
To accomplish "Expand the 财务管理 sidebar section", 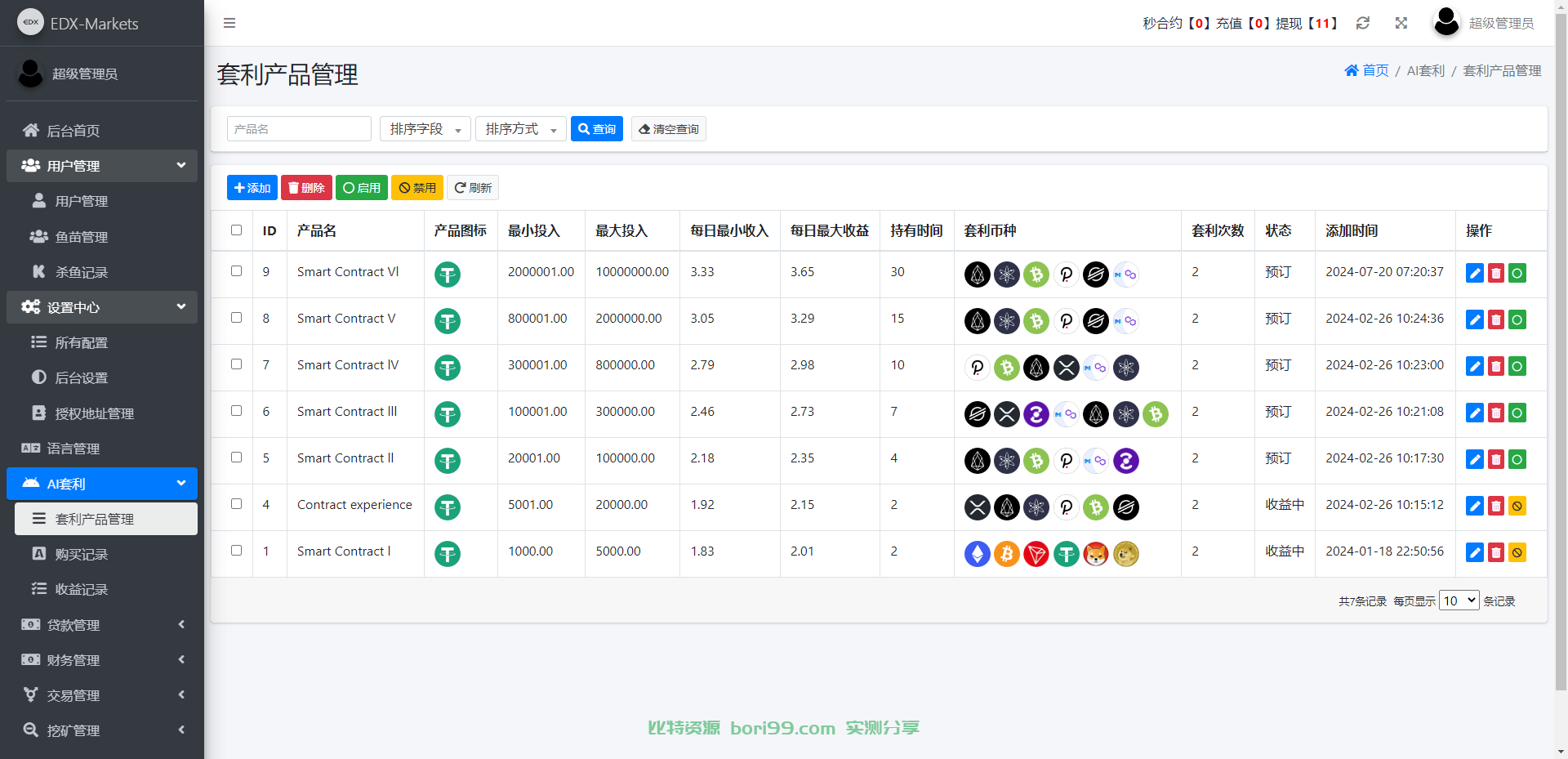I will (102, 660).
